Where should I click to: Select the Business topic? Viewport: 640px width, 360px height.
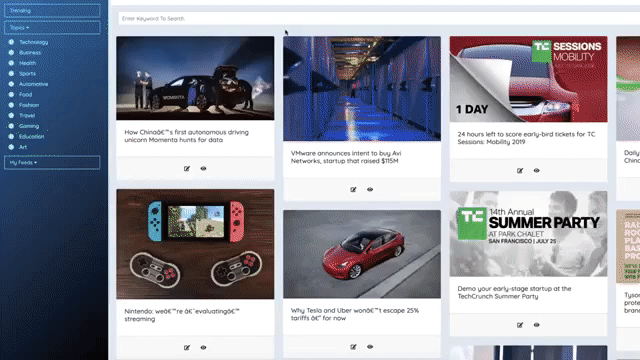(30, 53)
